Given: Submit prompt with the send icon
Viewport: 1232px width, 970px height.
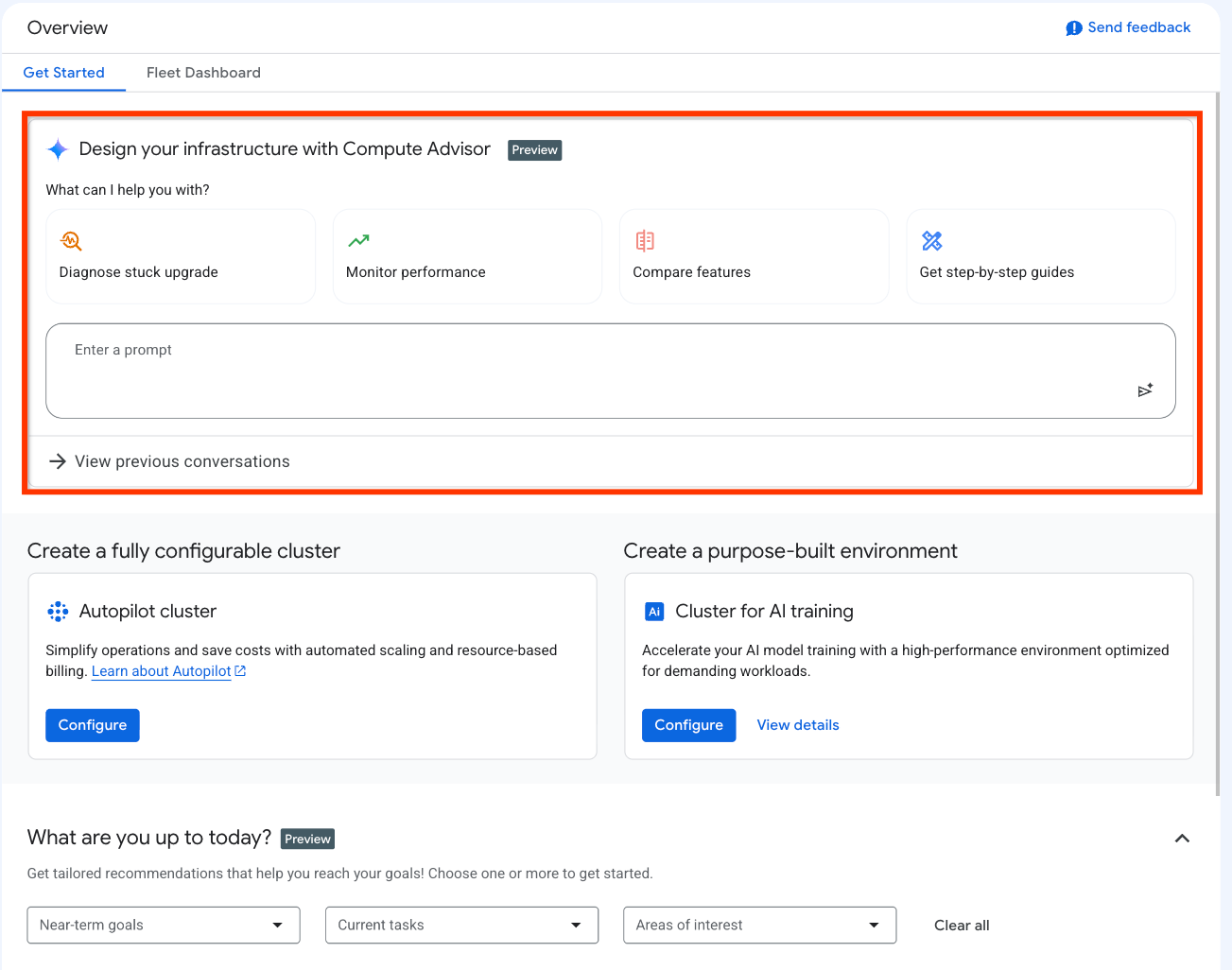Looking at the screenshot, I should [1145, 390].
